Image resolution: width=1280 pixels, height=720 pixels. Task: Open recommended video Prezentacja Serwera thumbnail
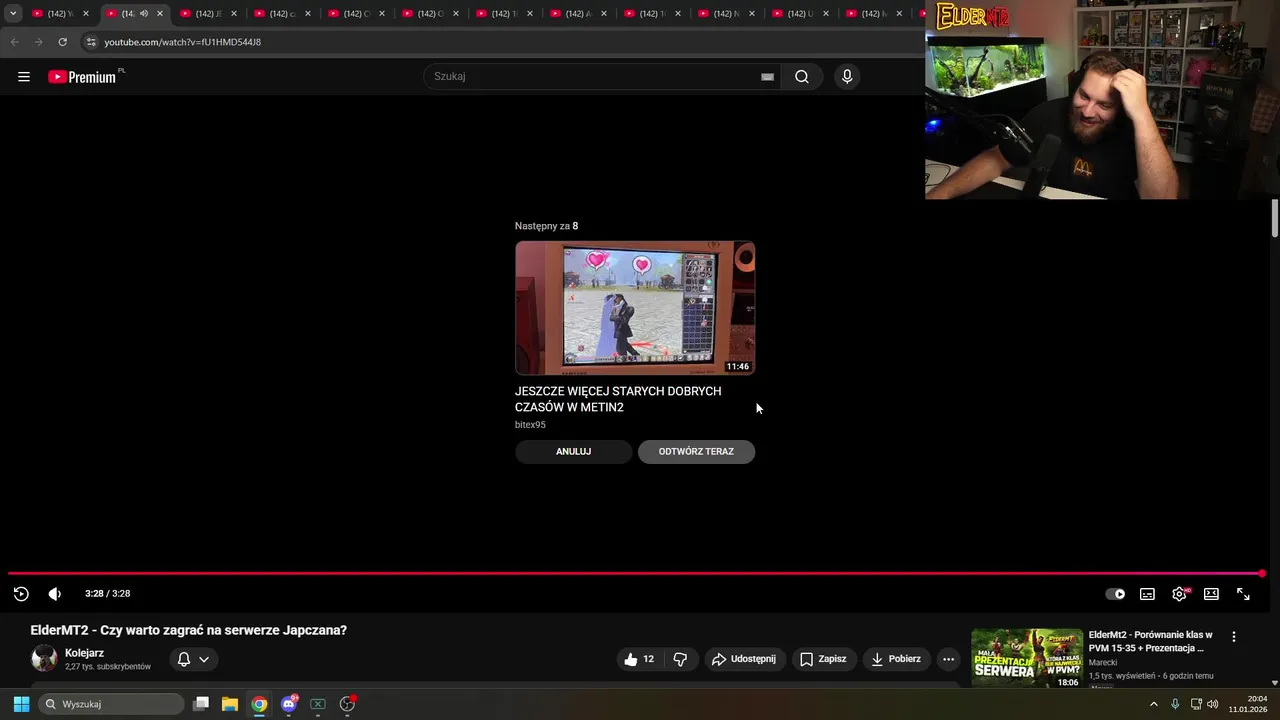pos(1027,658)
